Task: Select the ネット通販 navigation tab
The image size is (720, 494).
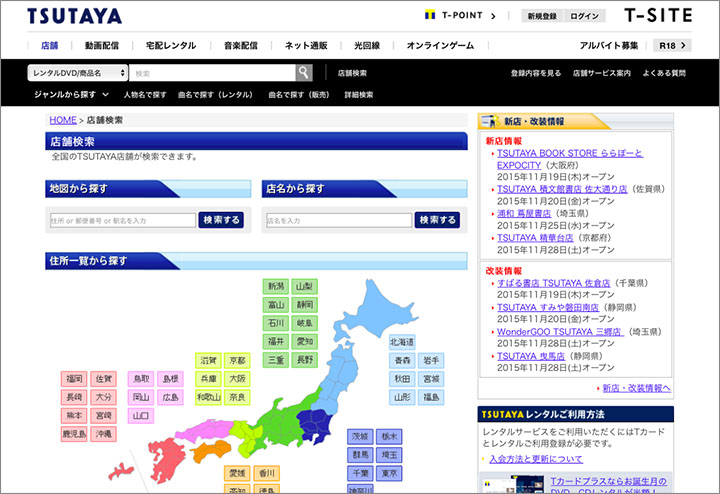Action: (306, 45)
